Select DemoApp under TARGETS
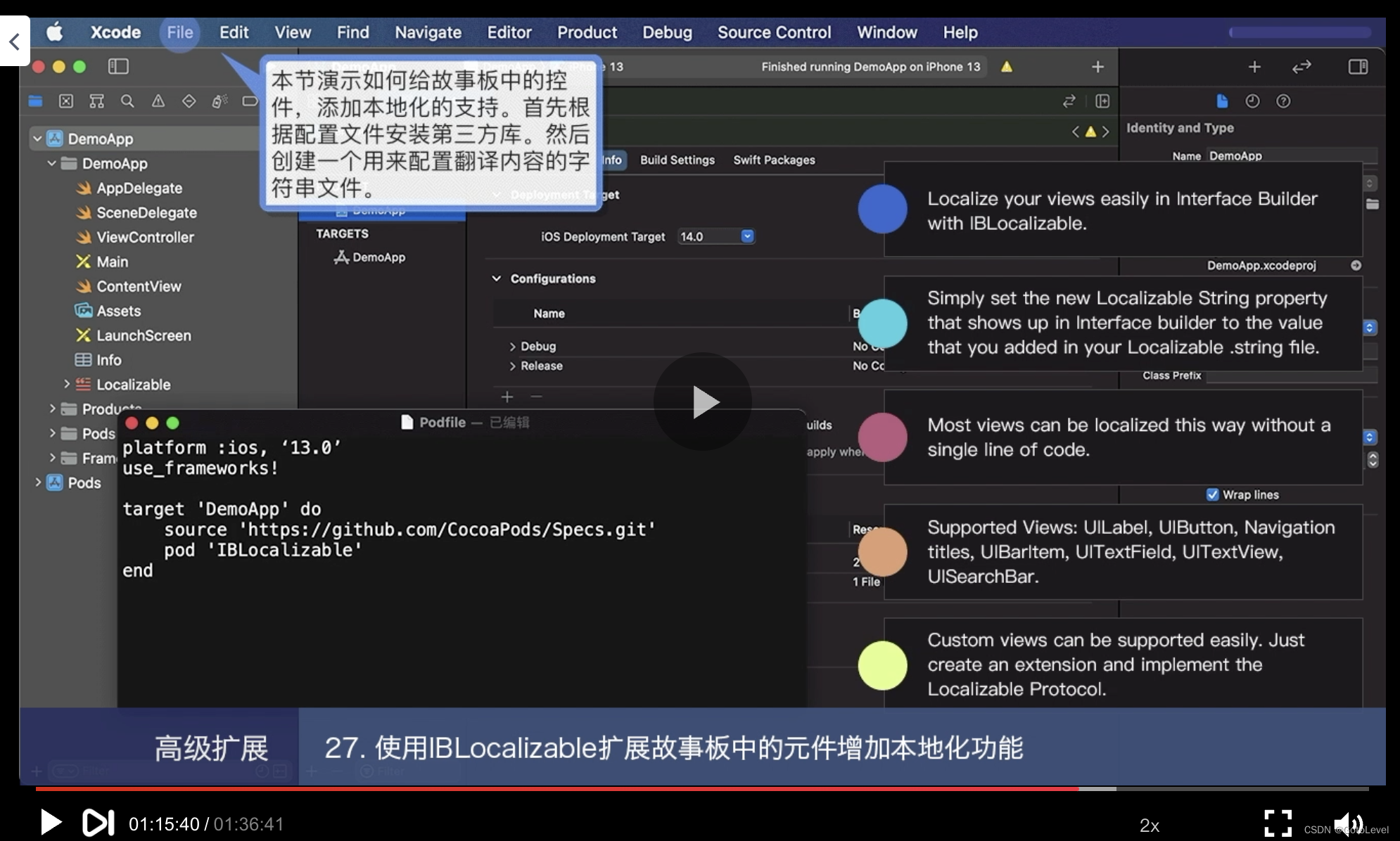The width and height of the screenshot is (1400, 841). pos(378,257)
